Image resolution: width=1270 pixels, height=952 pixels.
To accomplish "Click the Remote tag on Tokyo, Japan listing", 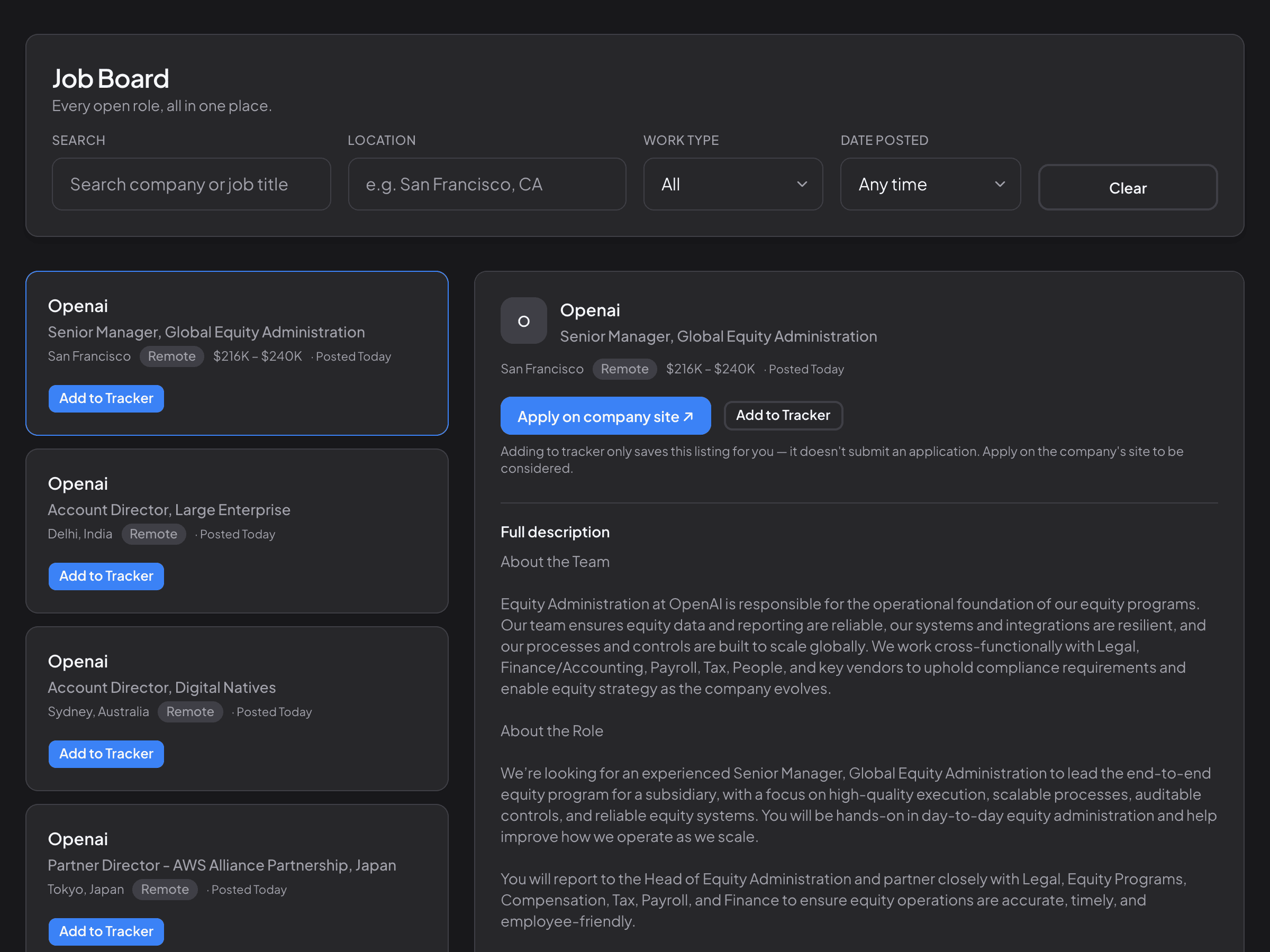I will (x=165, y=890).
